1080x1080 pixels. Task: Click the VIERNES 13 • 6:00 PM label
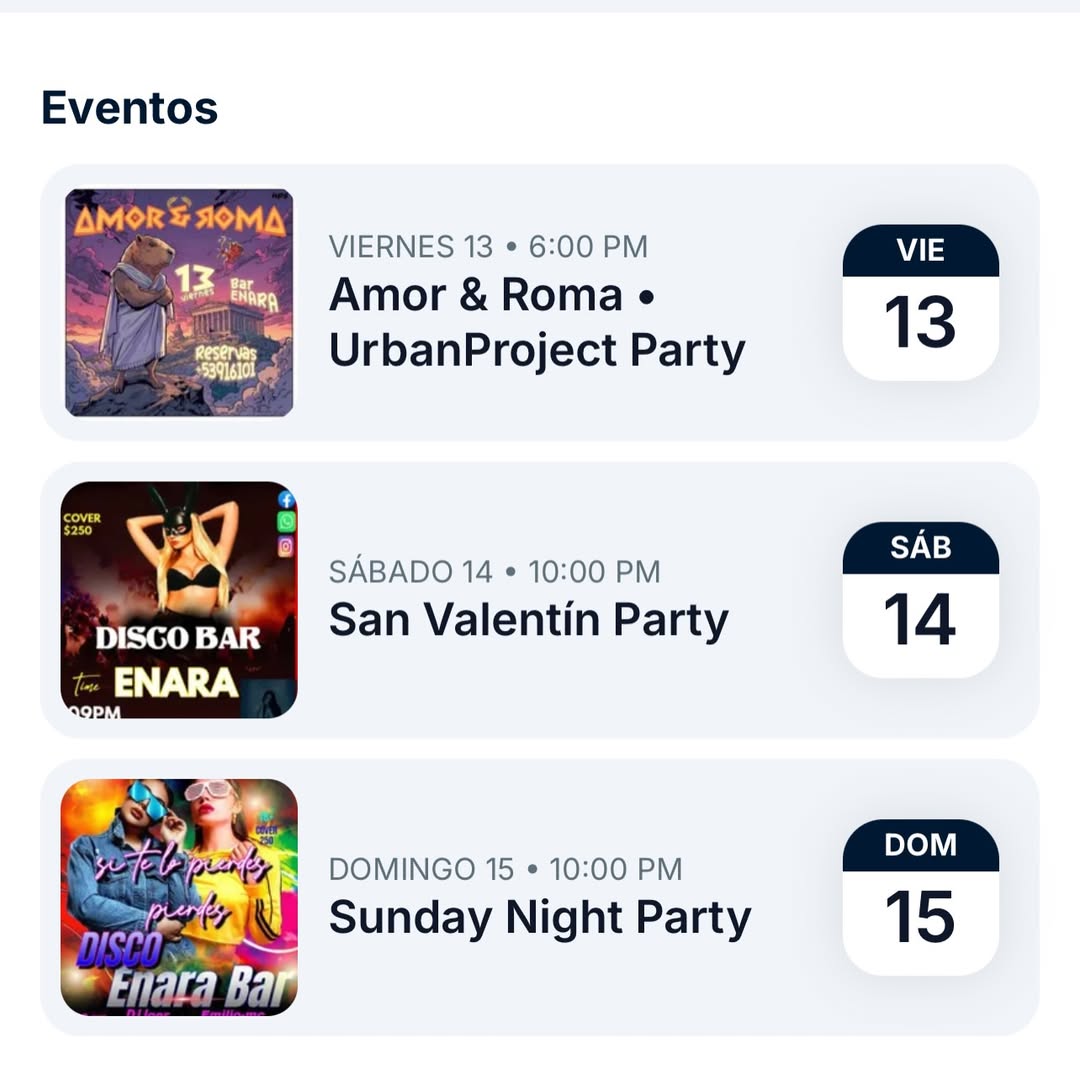pyautogui.click(x=488, y=246)
